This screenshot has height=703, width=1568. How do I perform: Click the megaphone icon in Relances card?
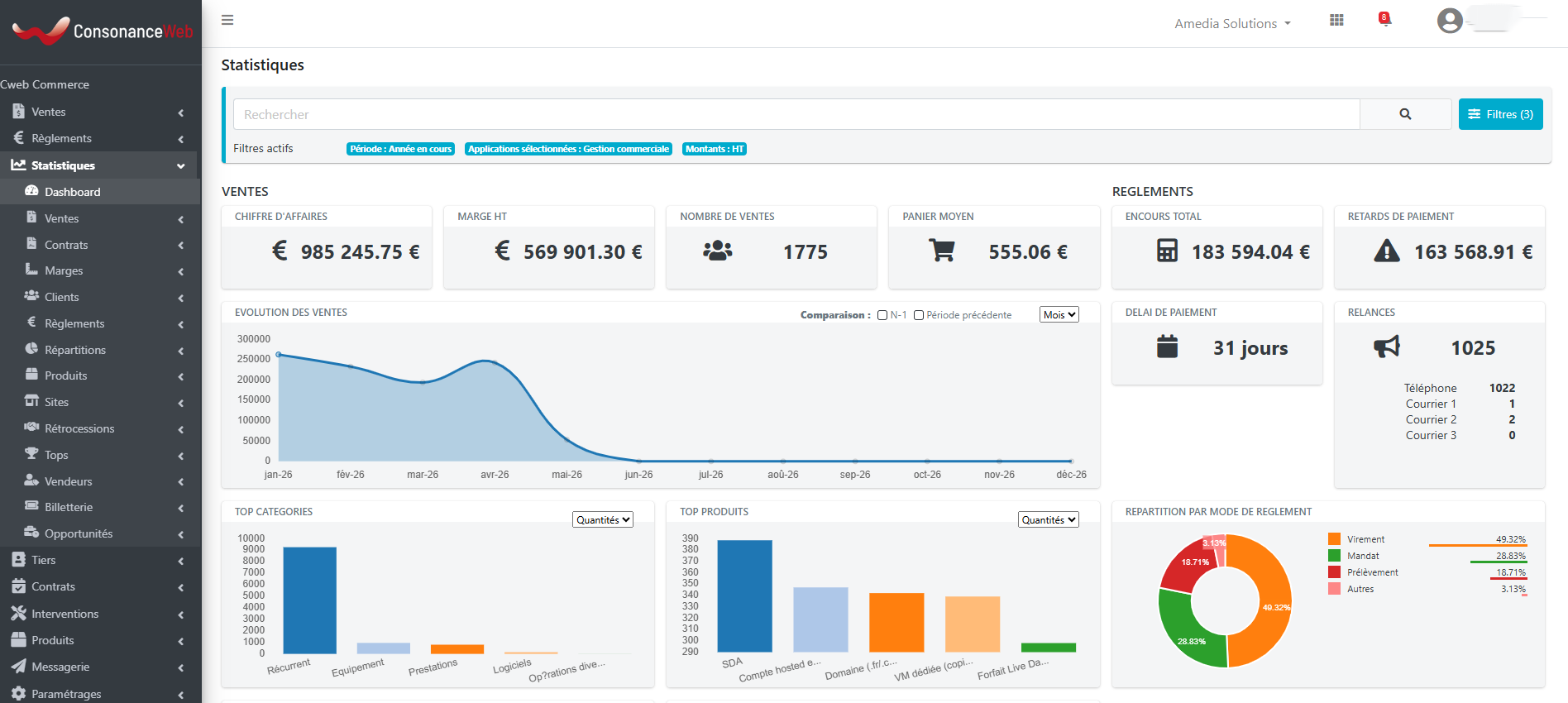tap(1387, 347)
